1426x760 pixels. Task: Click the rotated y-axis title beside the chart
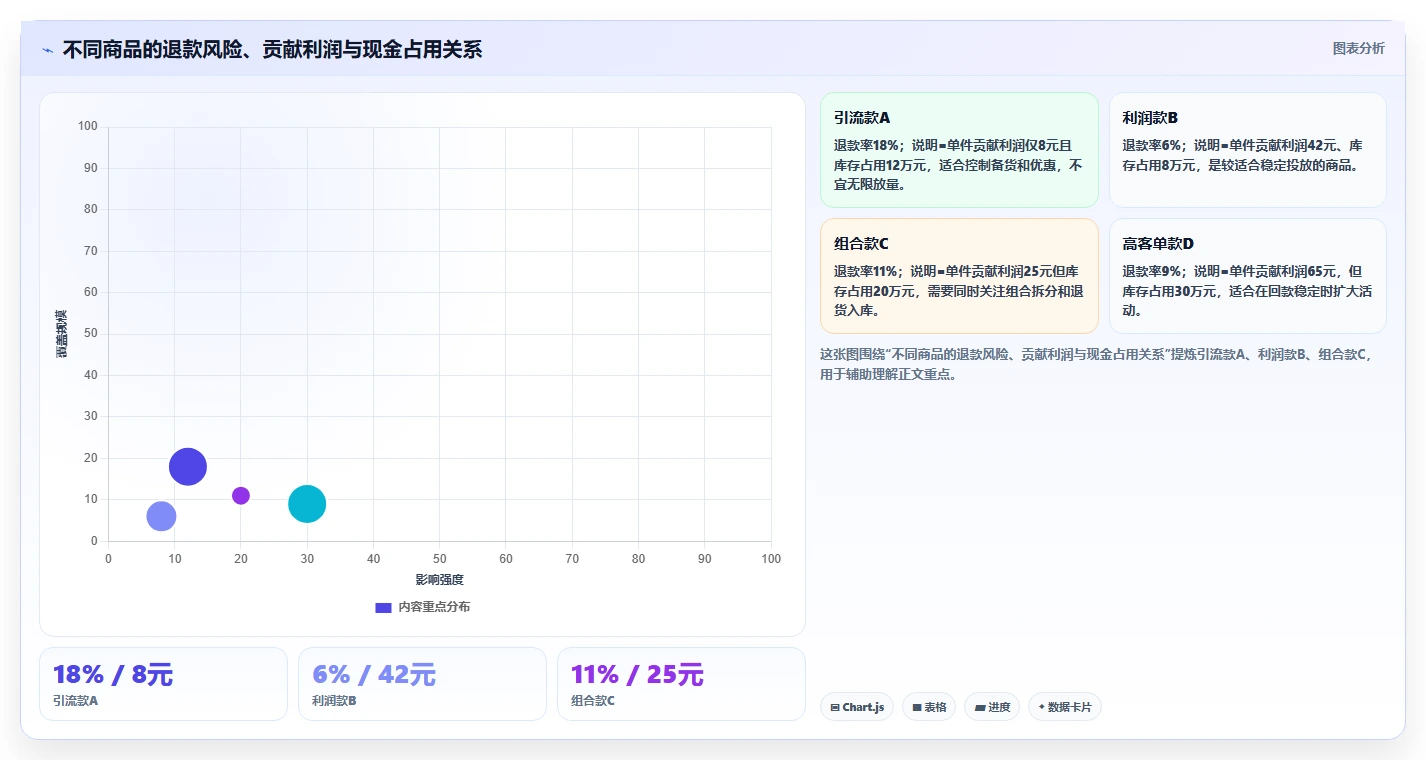tap(61, 334)
